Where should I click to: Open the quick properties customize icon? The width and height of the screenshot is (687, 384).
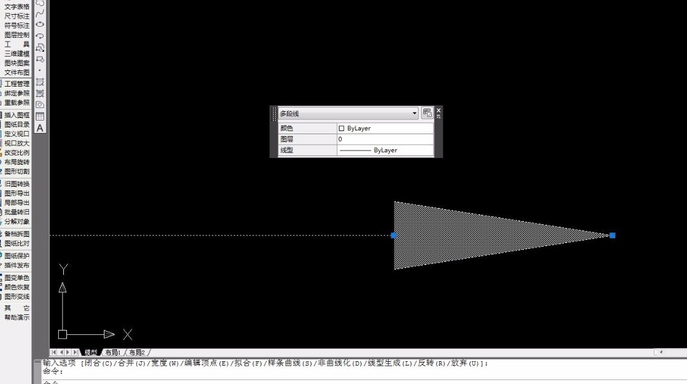(x=427, y=113)
